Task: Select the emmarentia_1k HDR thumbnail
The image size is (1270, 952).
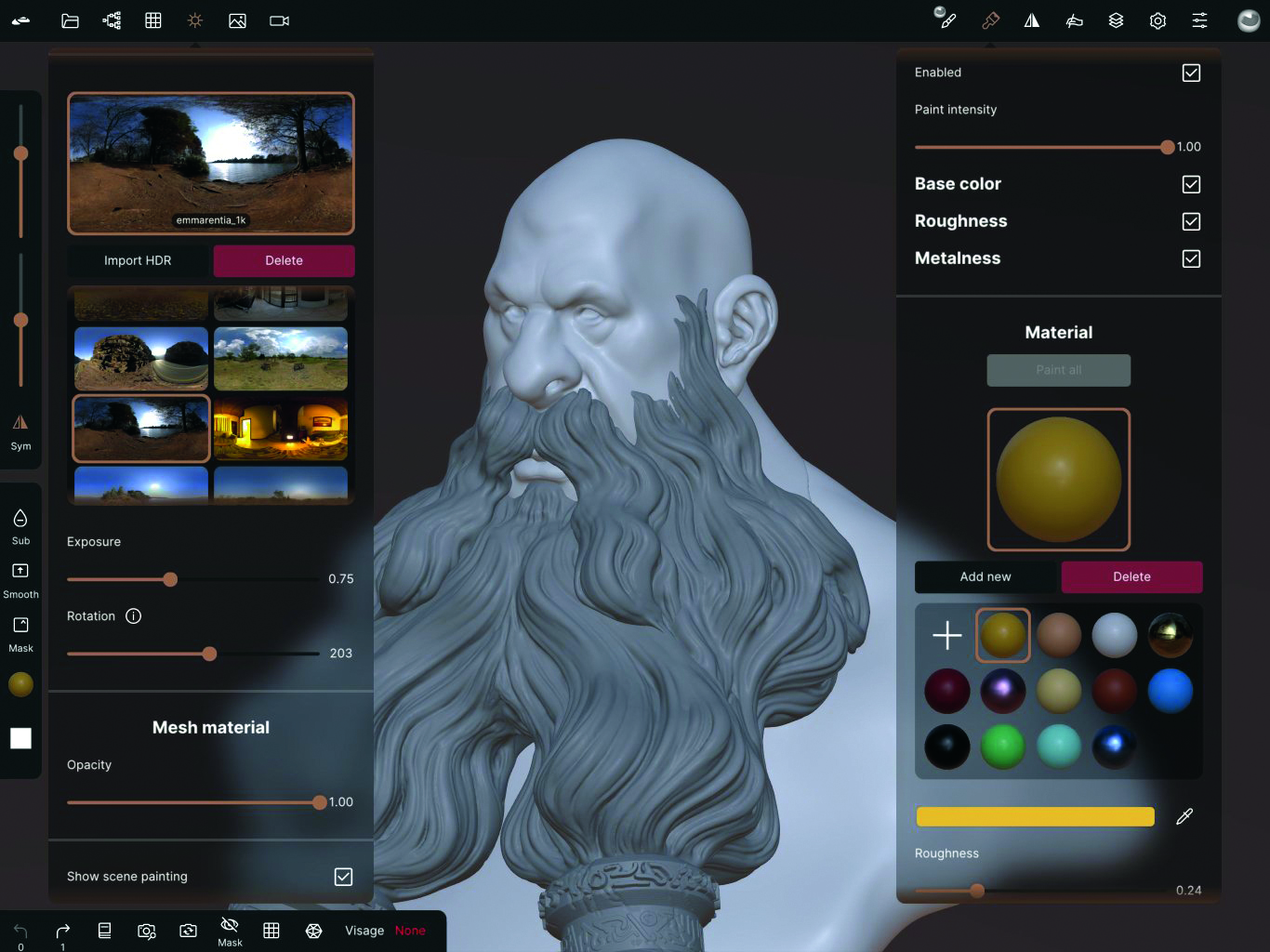Action: 210,164
